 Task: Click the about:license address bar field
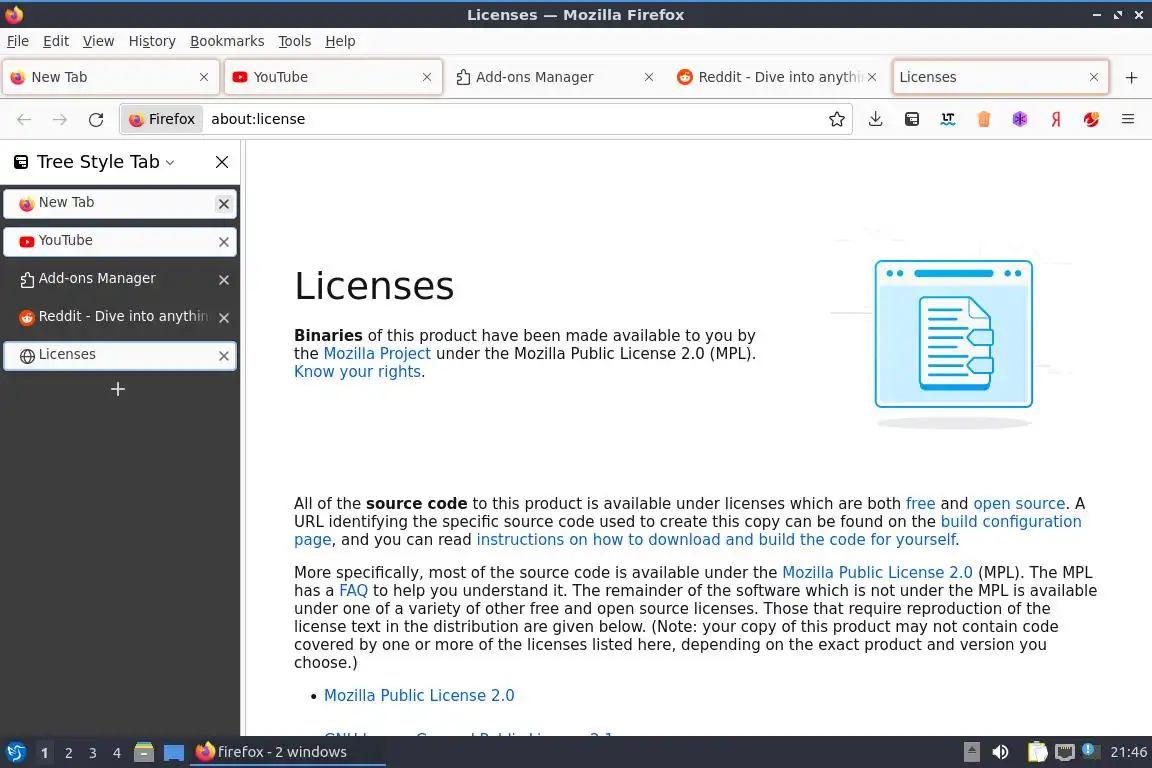point(514,119)
